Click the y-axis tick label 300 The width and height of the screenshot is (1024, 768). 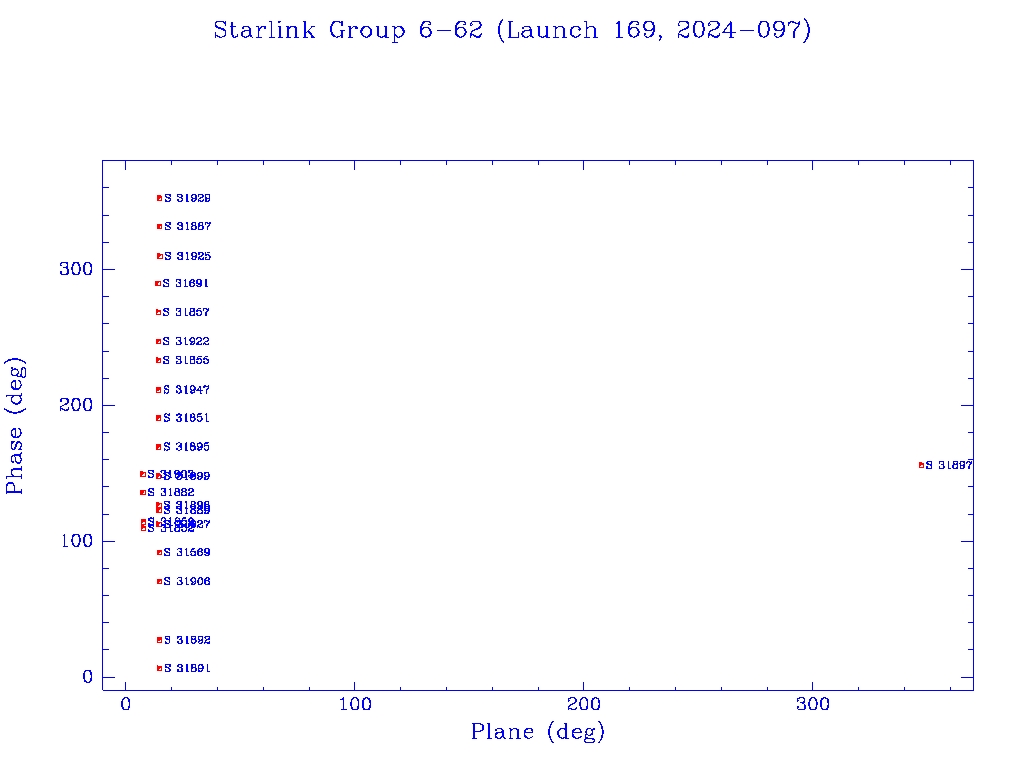(x=76, y=269)
